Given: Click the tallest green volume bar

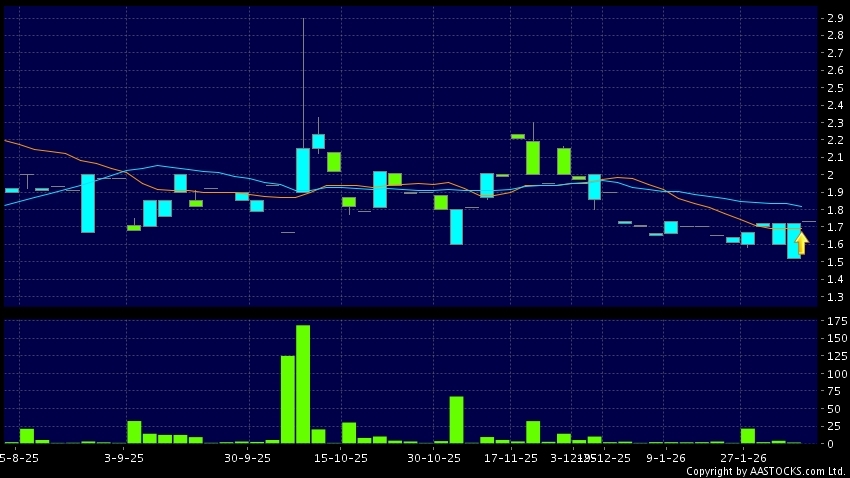Looking at the screenshot, I should pos(303,384).
